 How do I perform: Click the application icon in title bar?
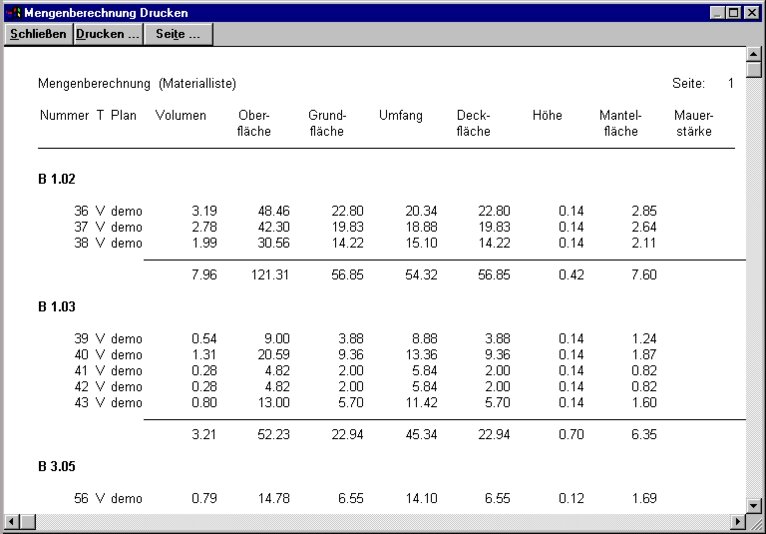(x=14, y=12)
